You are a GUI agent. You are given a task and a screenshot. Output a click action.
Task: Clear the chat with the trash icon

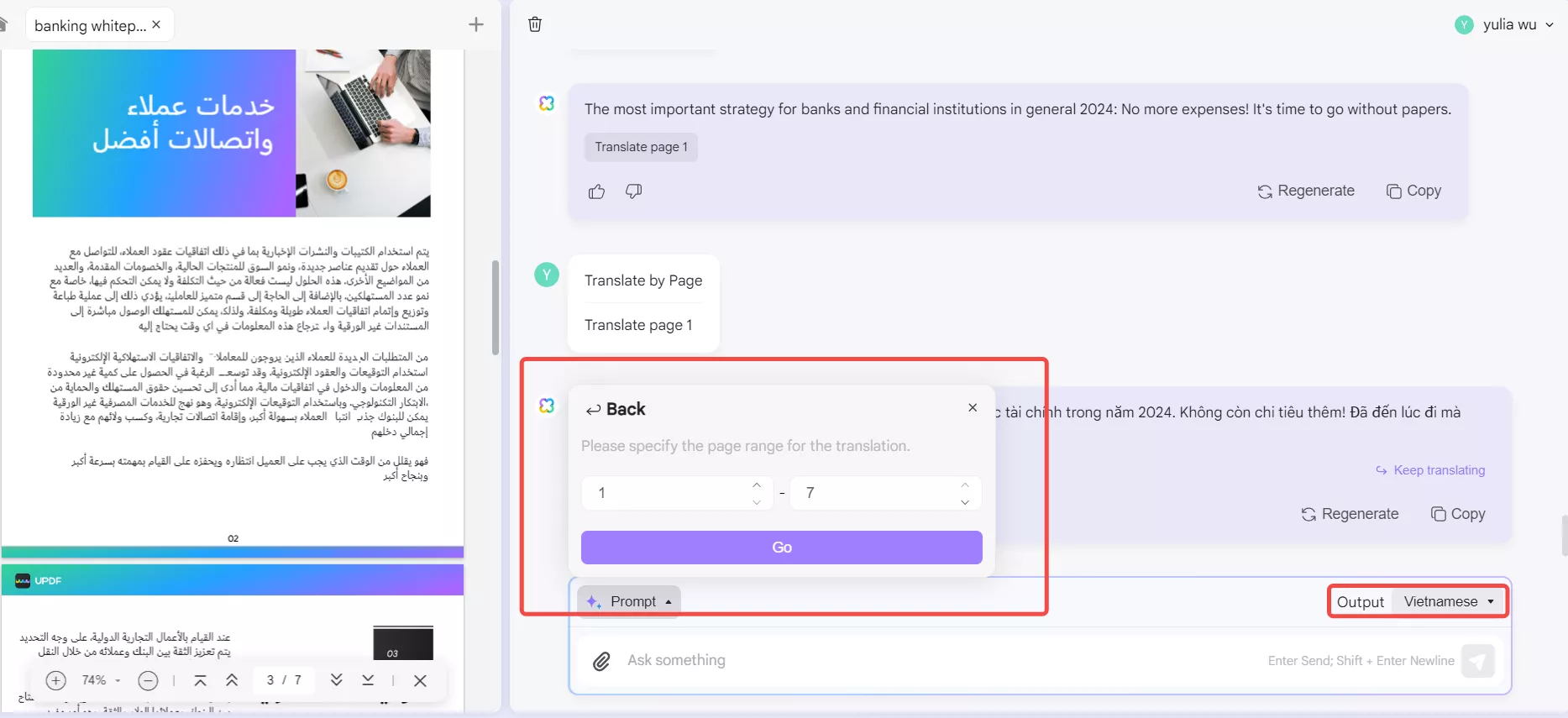(x=535, y=24)
